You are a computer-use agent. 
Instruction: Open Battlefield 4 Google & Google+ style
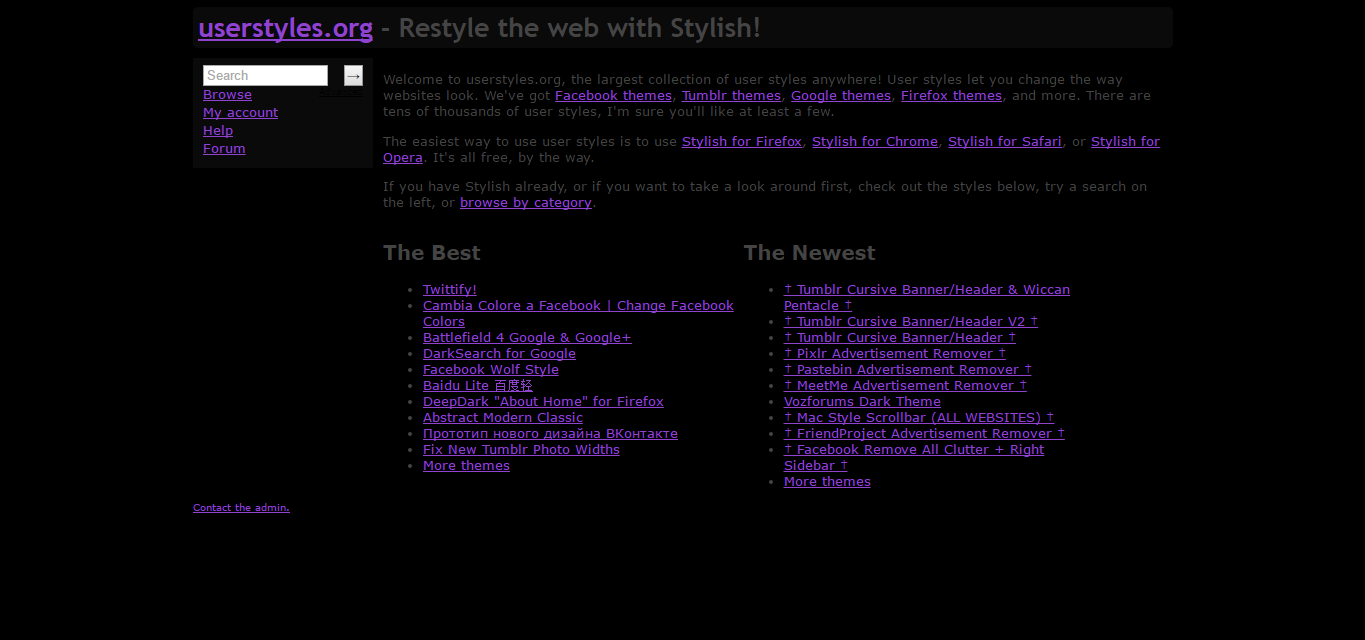pyautogui.click(x=527, y=338)
